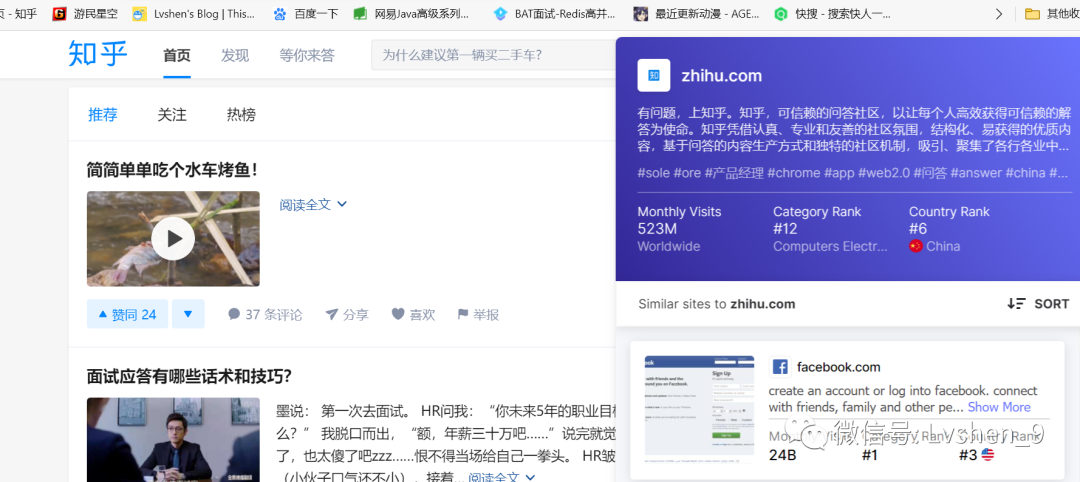Select the 关注 feed tab
This screenshot has height=482, width=1080.
pos(172,115)
